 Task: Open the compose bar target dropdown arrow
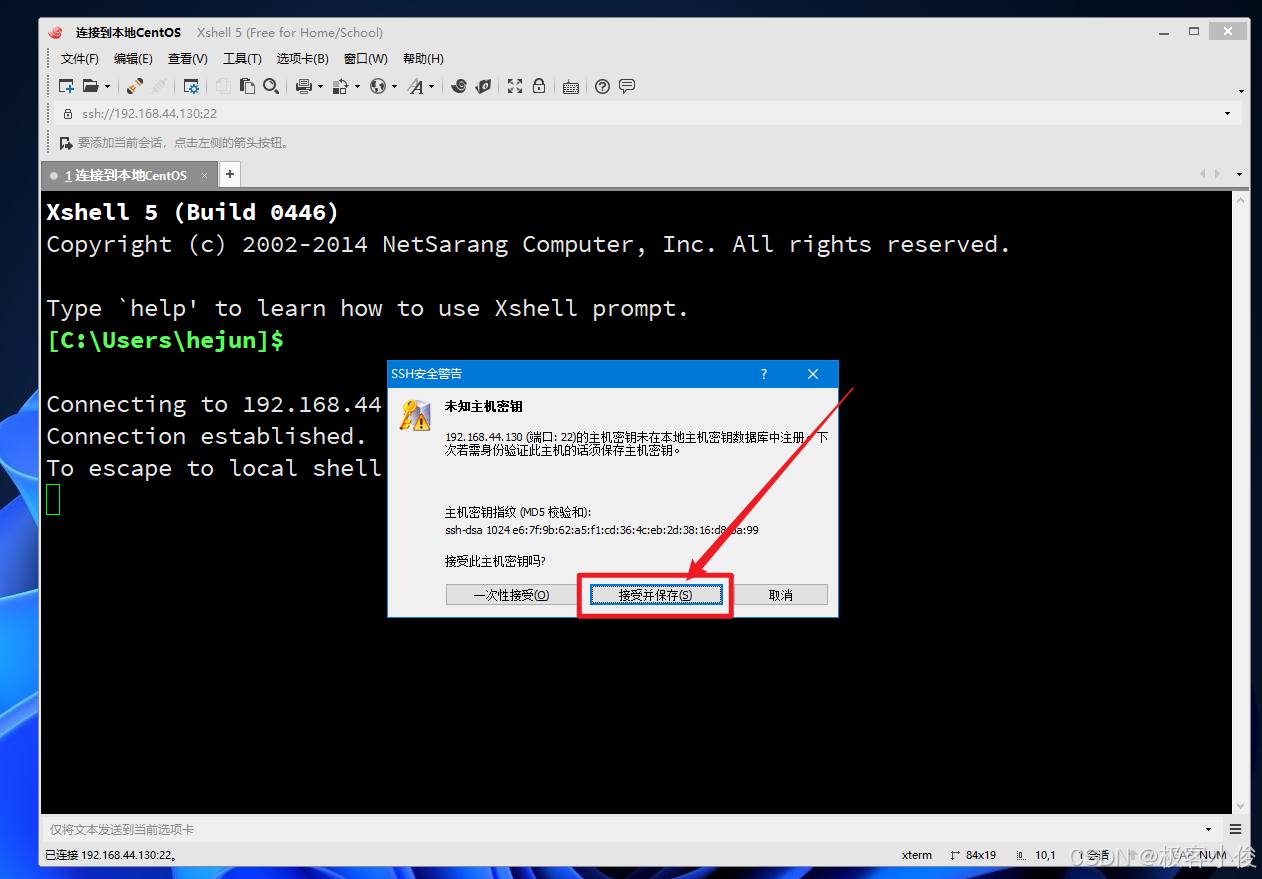[x=1208, y=829]
